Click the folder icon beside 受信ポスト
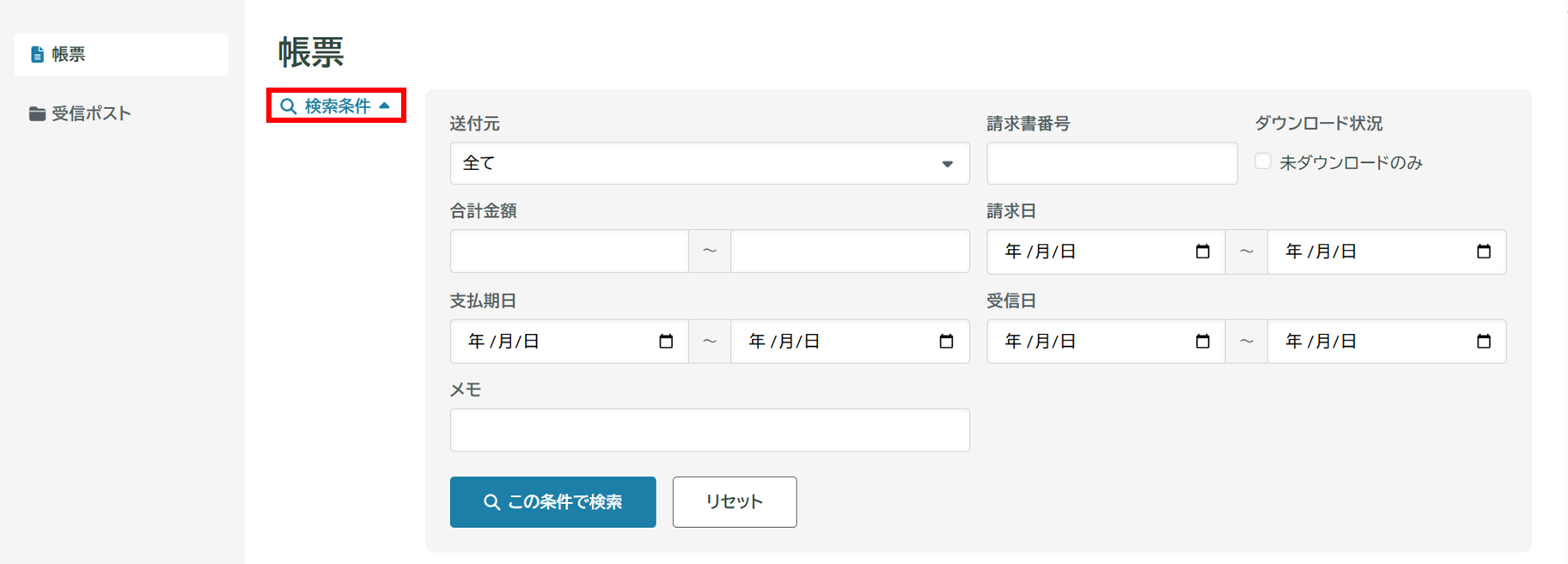Image resolution: width=1568 pixels, height=564 pixels. coord(37,114)
